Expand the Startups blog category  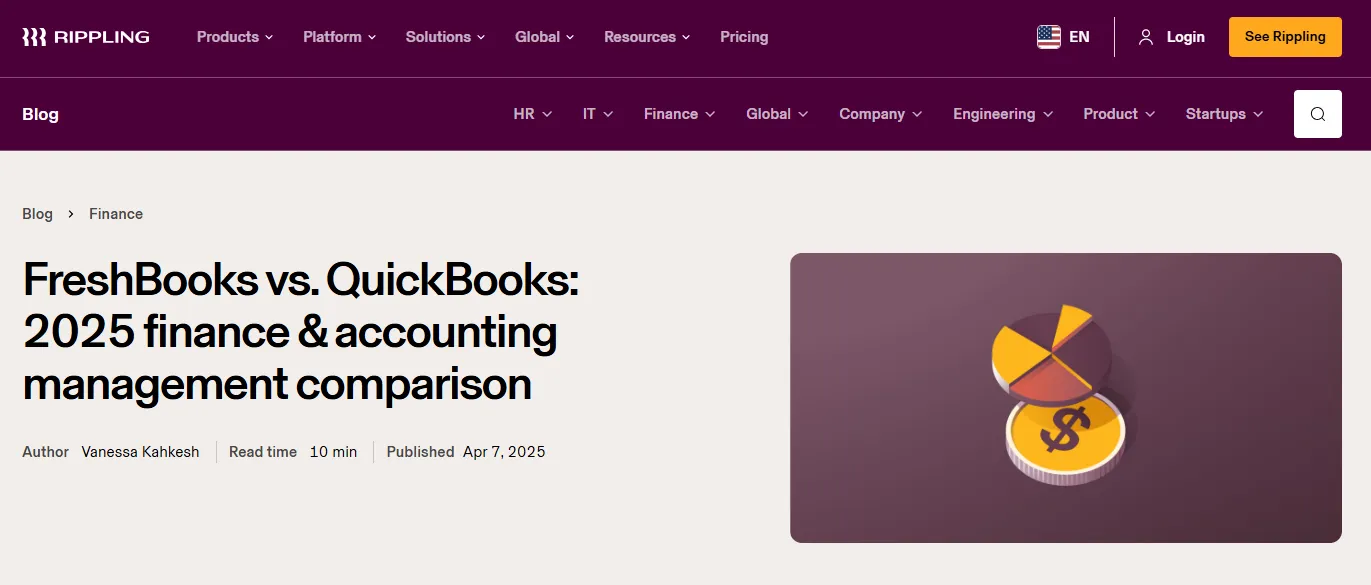point(1224,114)
